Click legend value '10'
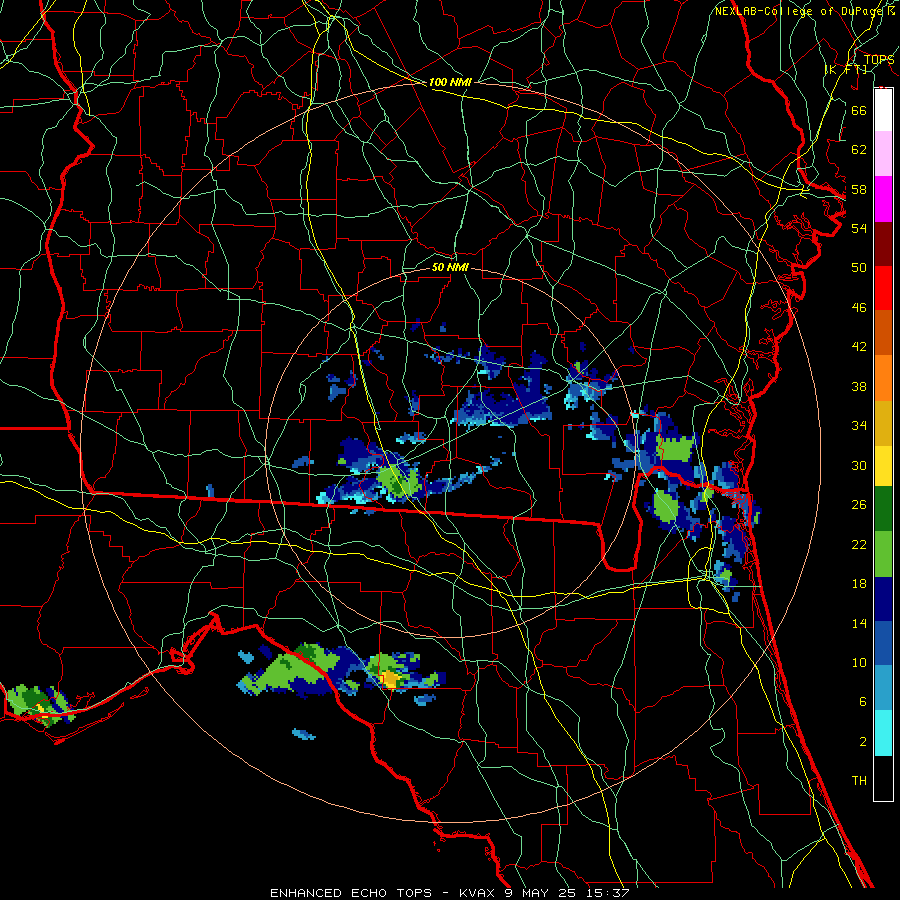900x900 pixels. (859, 663)
